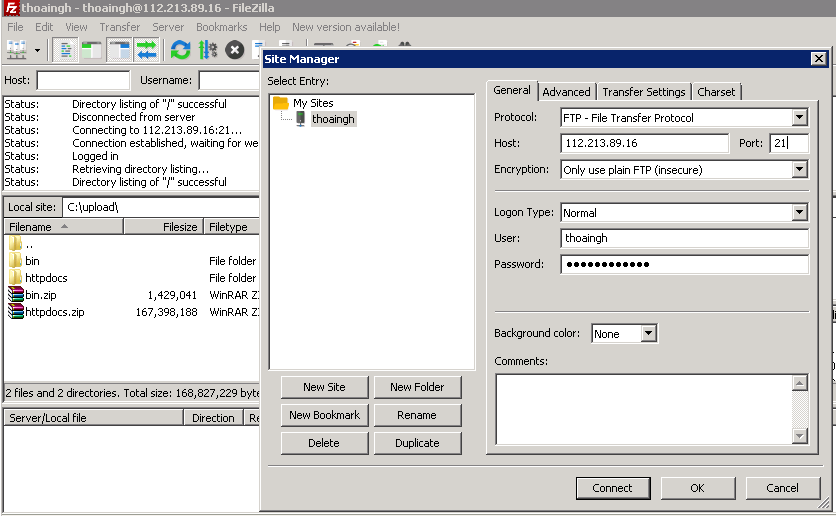Click the New Site button
The width and height of the screenshot is (836, 516).
click(x=324, y=387)
